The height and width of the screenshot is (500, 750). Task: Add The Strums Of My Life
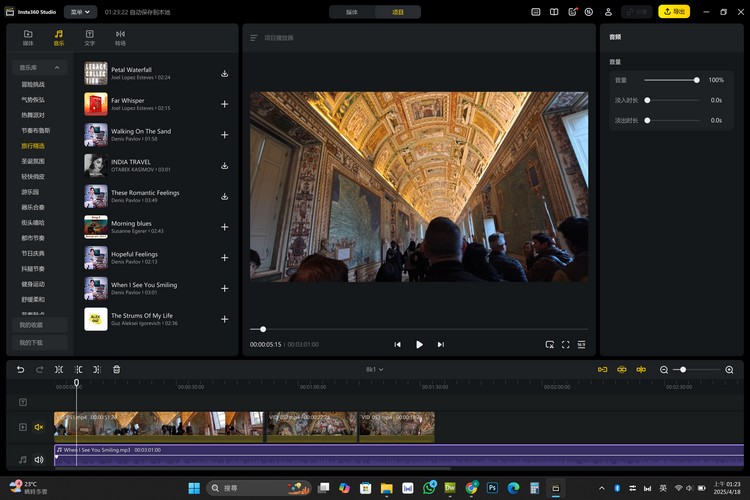pos(224,319)
